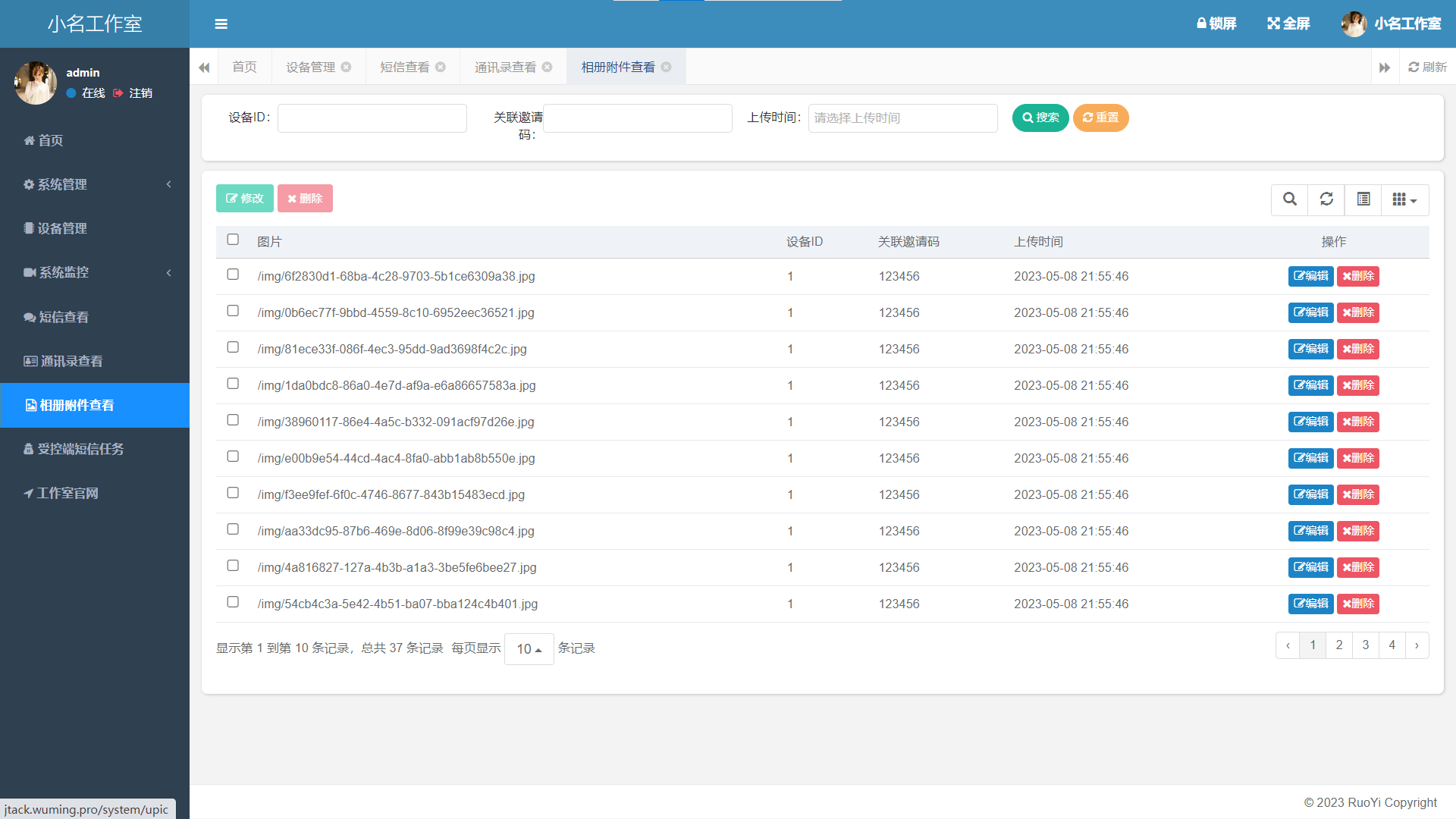Go to previous page arrow

tap(1288, 645)
